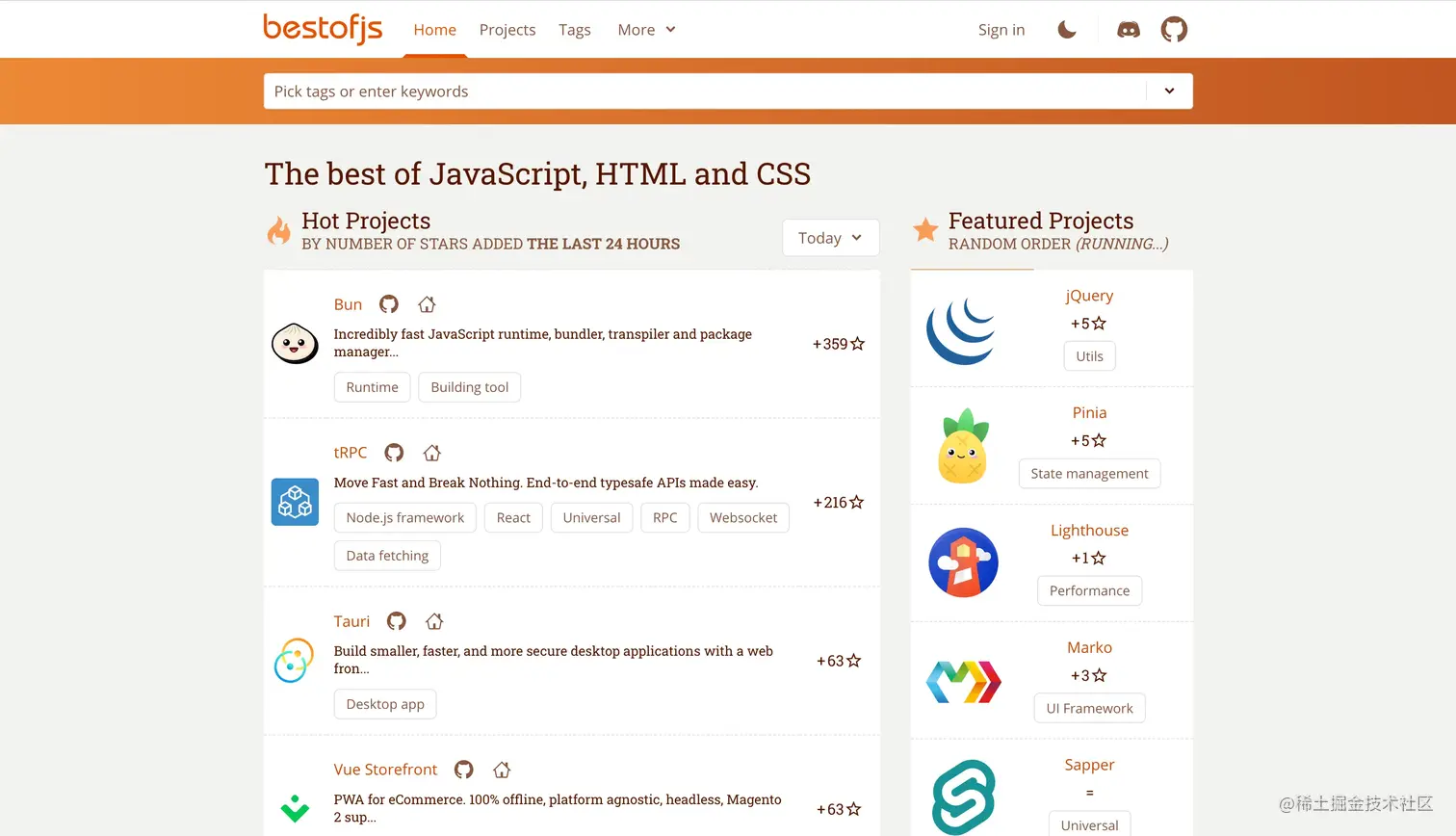Select the Building tool tag

(470, 387)
